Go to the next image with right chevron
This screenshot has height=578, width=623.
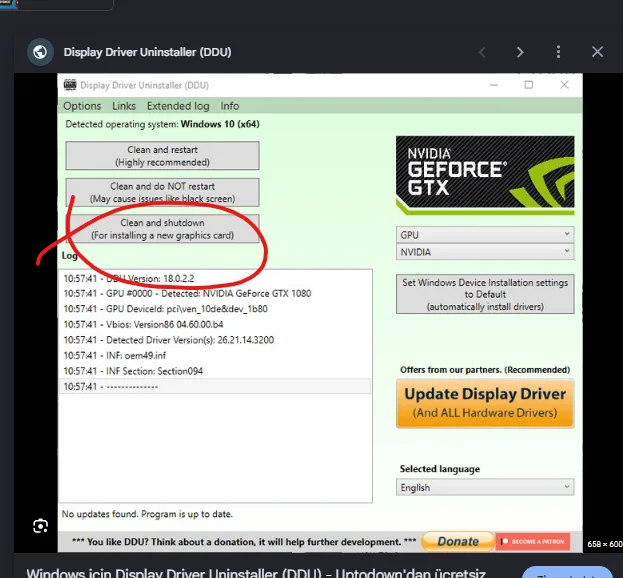[520, 52]
